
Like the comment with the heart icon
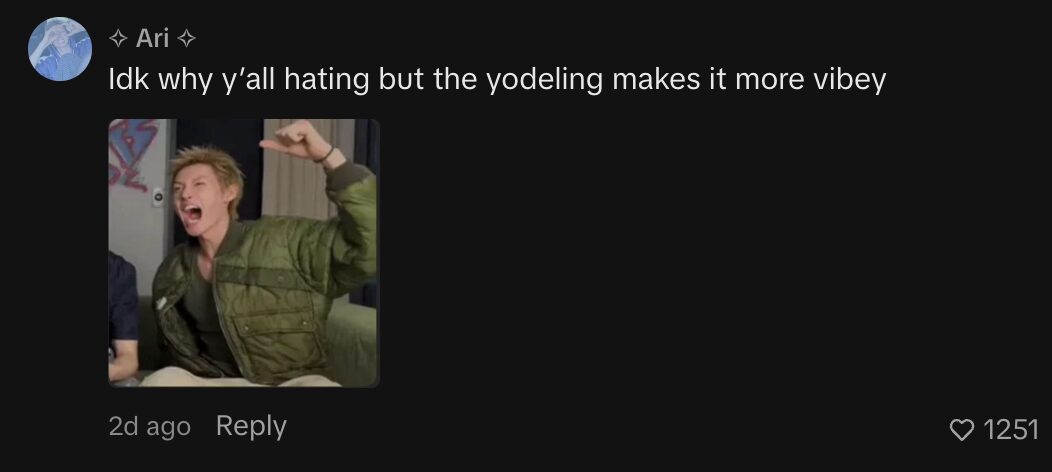pos(961,430)
